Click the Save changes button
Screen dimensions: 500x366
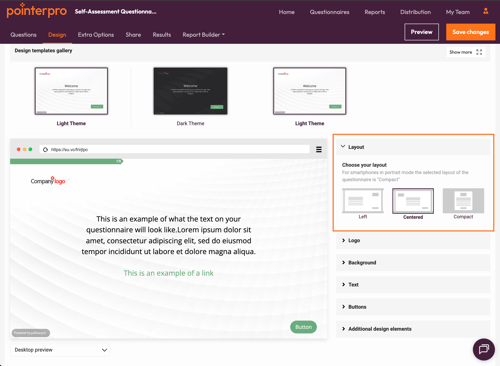[471, 32]
